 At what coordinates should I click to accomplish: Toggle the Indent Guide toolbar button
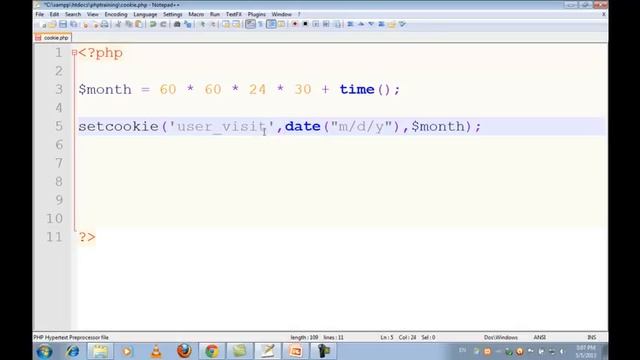[x=271, y=24]
